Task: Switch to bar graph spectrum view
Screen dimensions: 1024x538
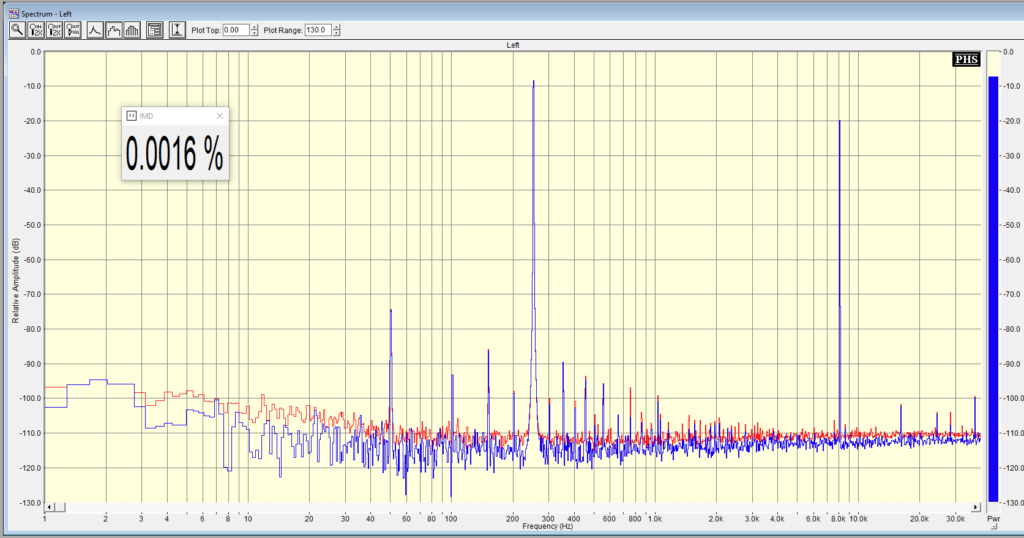Action: pyautogui.click(x=132, y=30)
